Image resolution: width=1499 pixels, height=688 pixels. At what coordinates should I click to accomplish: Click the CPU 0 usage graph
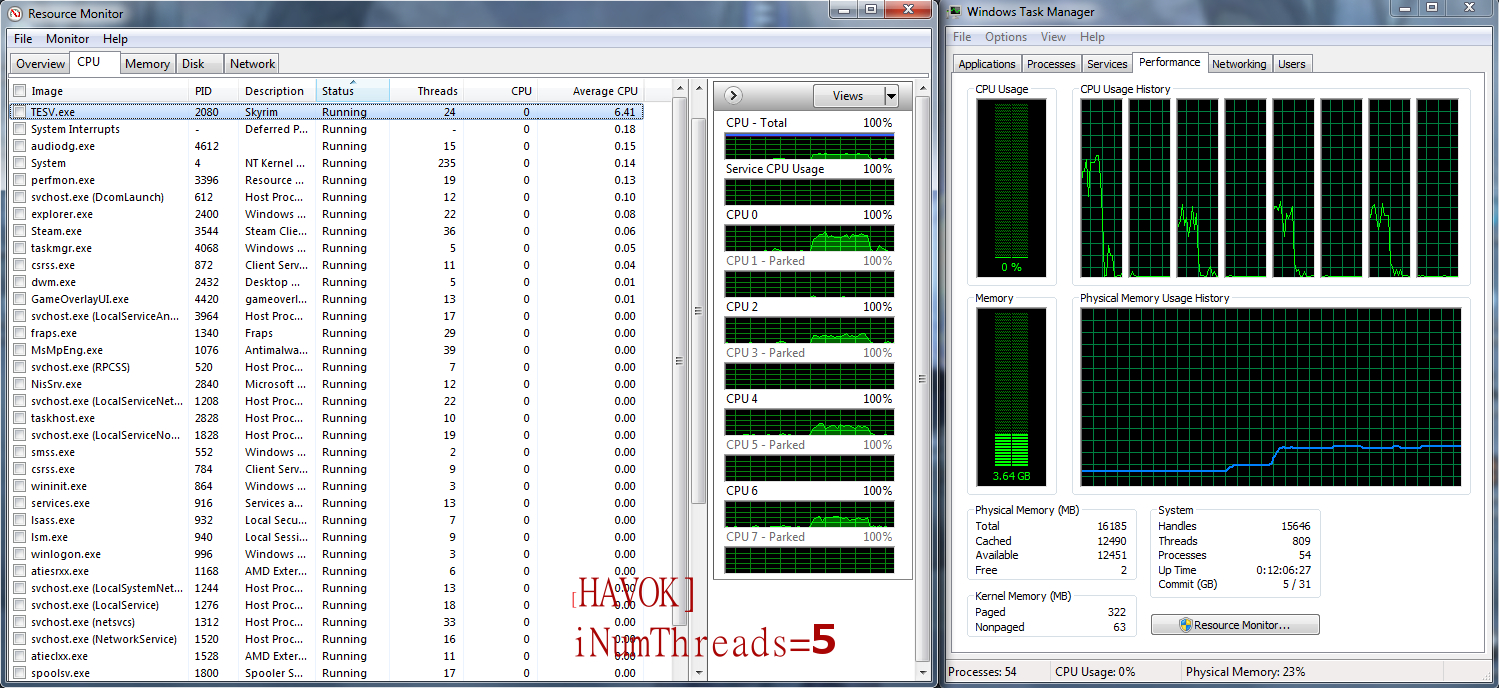tap(809, 238)
